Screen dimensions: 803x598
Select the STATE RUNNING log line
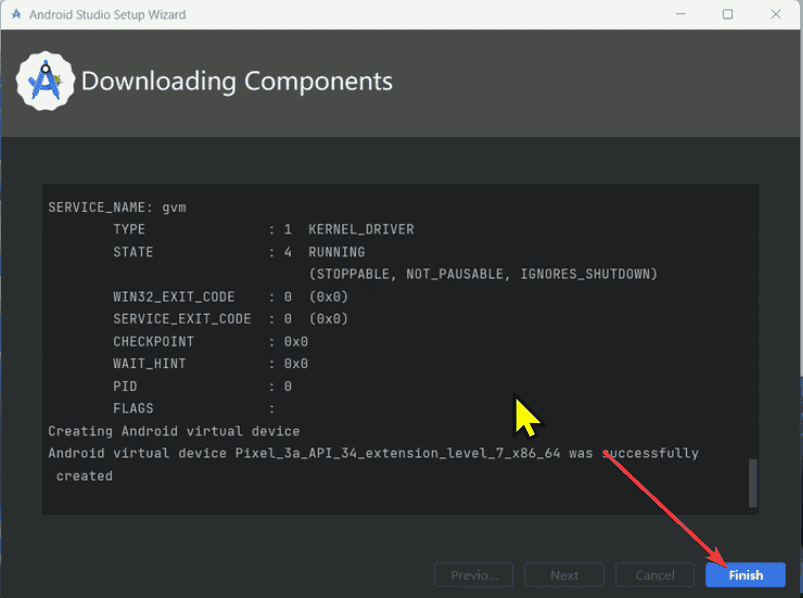click(x=239, y=252)
